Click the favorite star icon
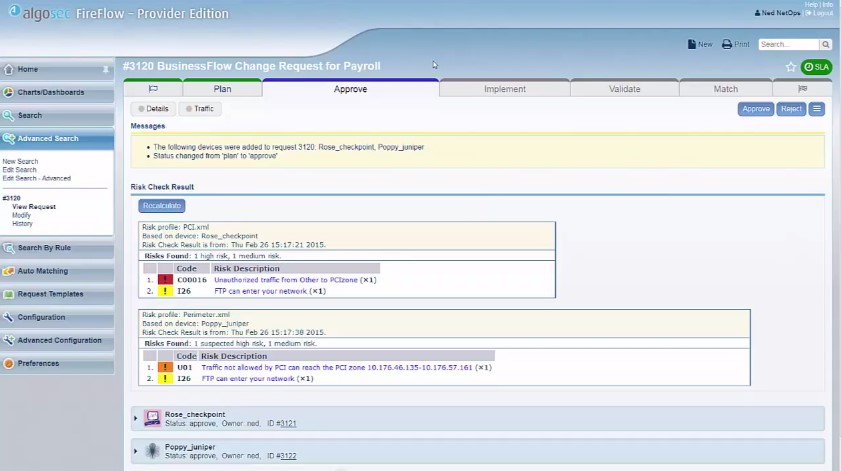This screenshot has width=841, height=471. pos(791,67)
